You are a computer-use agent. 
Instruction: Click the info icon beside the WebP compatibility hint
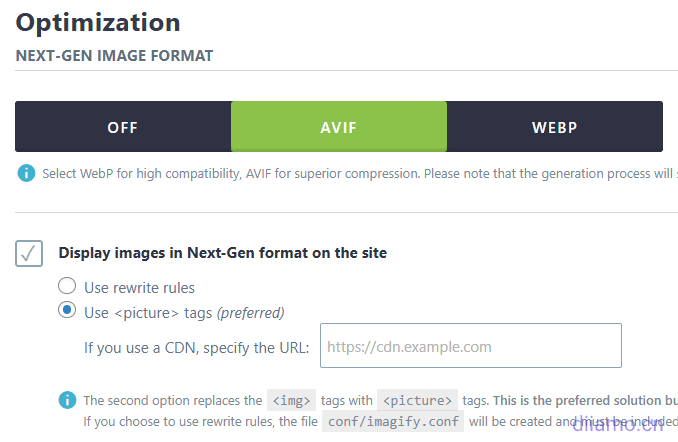(x=27, y=173)
